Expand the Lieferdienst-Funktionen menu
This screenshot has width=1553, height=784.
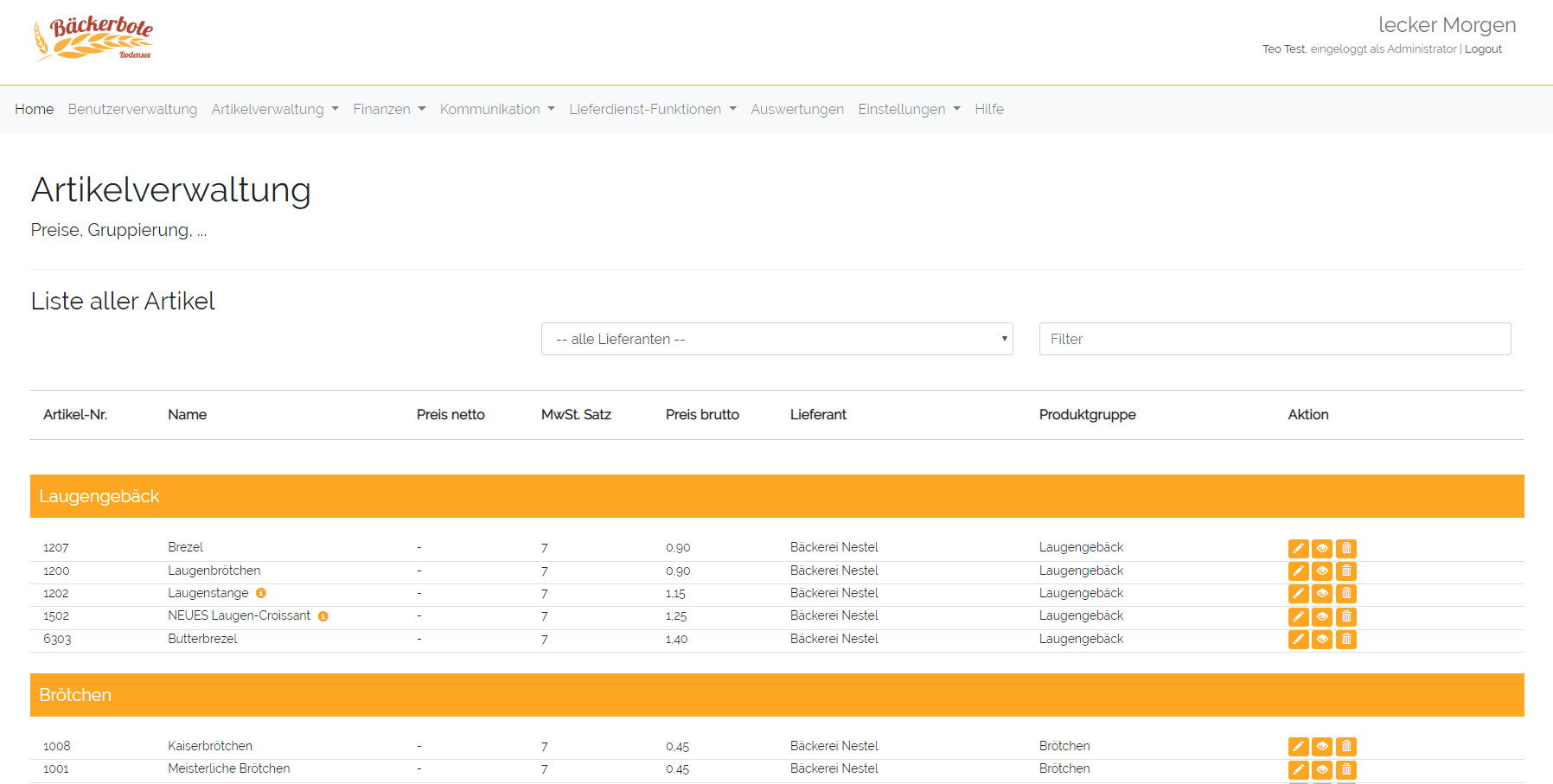[x=652, y=109]
